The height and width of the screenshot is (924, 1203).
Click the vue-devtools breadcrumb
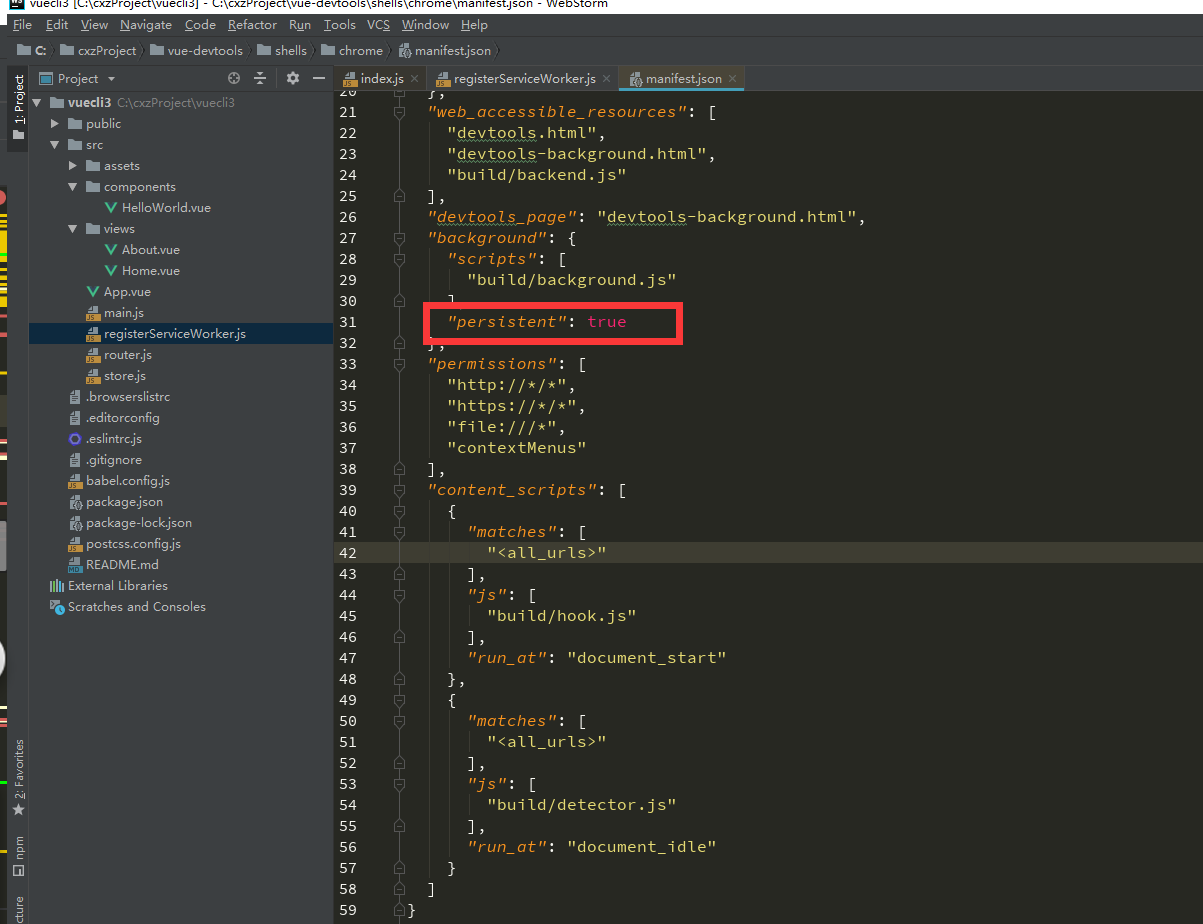pyautogui.click(x=198, y=50)
